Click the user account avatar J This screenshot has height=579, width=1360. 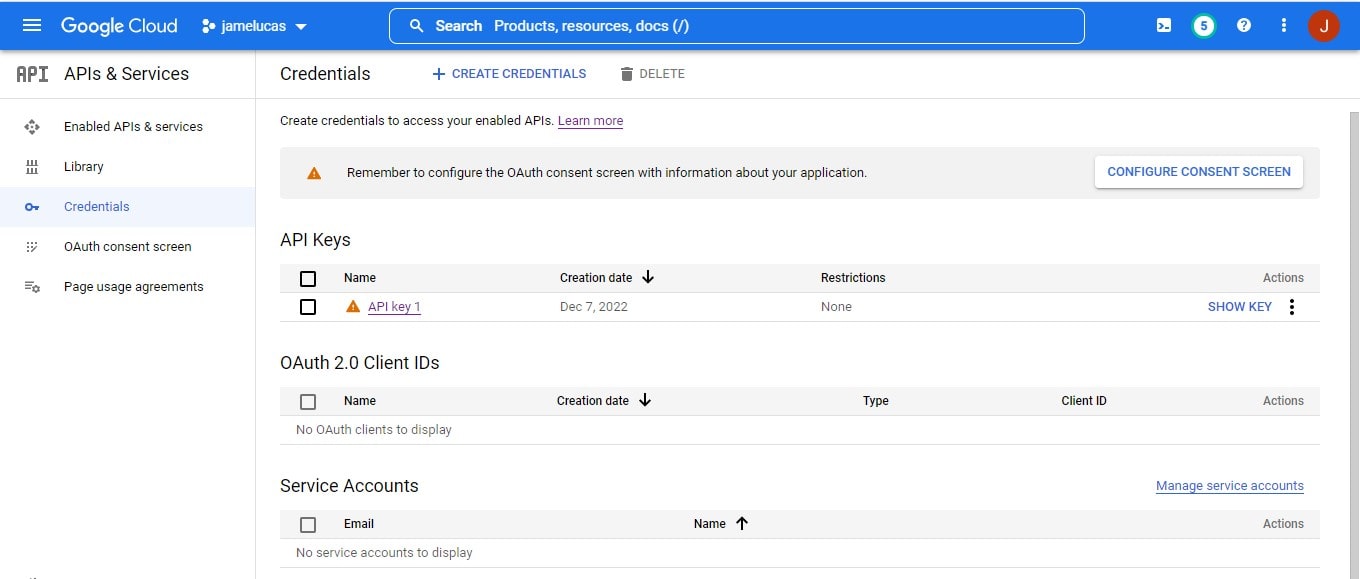(x=1323, y=26)
